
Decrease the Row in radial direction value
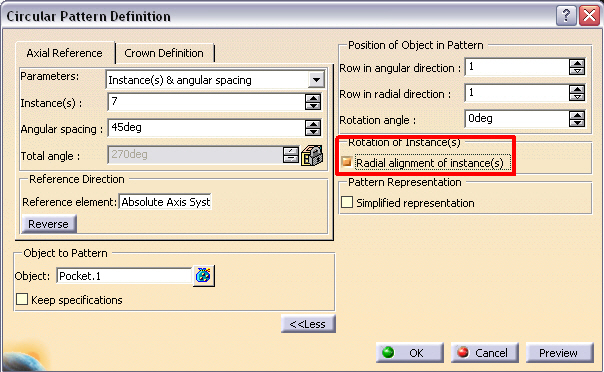(x=577, y=97)
